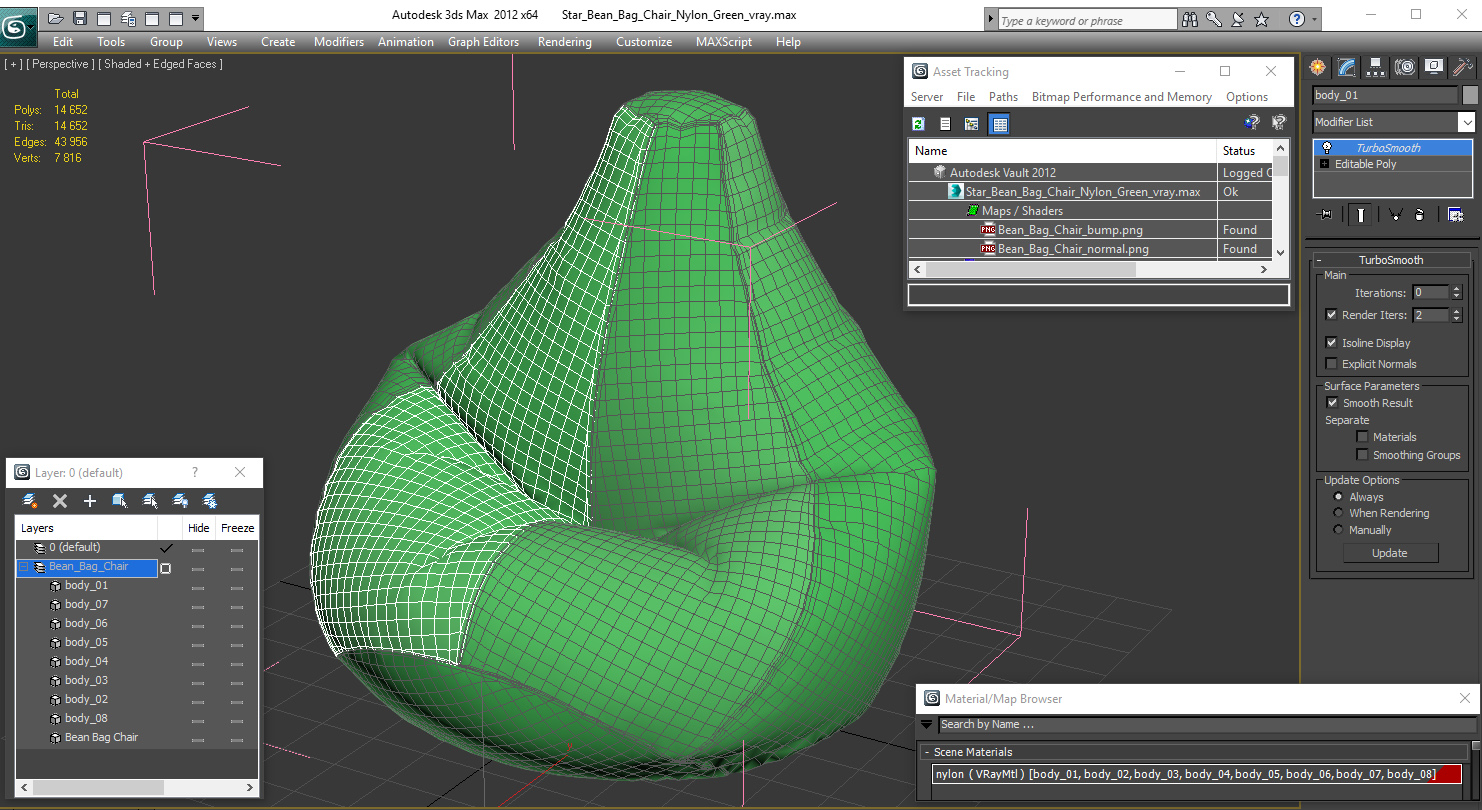
Task: Toggle TurboSmooth lightbulb in modifier stack
Action: tap(1327, 148)
